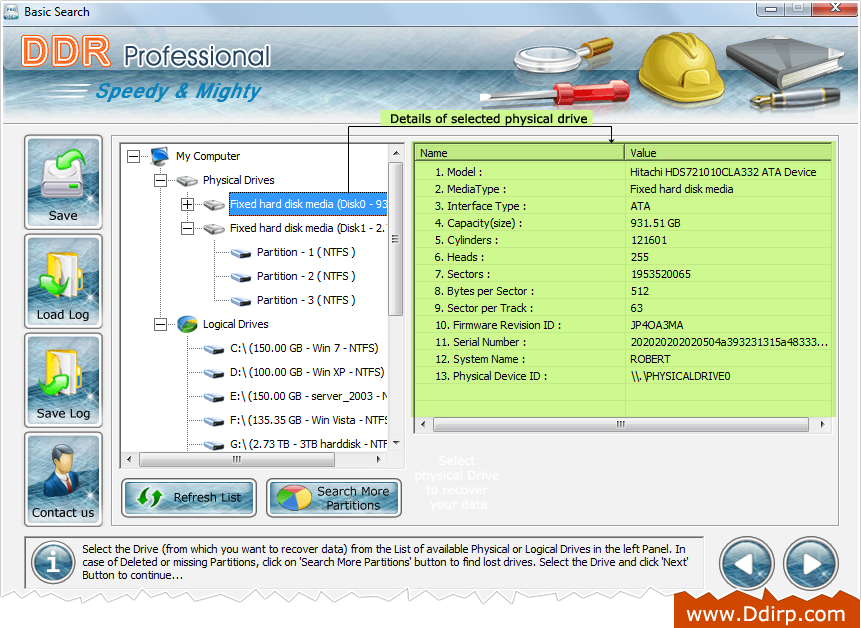Click the details table horizontal scrollbar thumb
Image resolution: width=861 pixels, height=628 pixels.
pyautogui.click(x=620, y=424)
